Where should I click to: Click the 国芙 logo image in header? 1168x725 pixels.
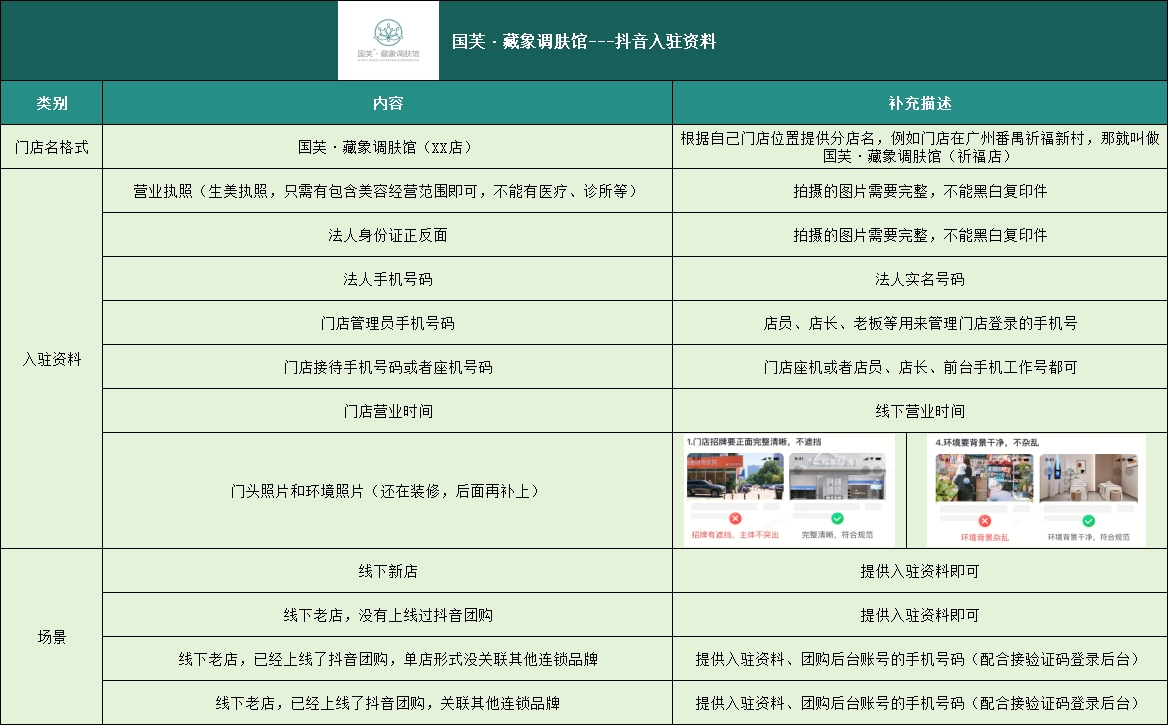388,41
